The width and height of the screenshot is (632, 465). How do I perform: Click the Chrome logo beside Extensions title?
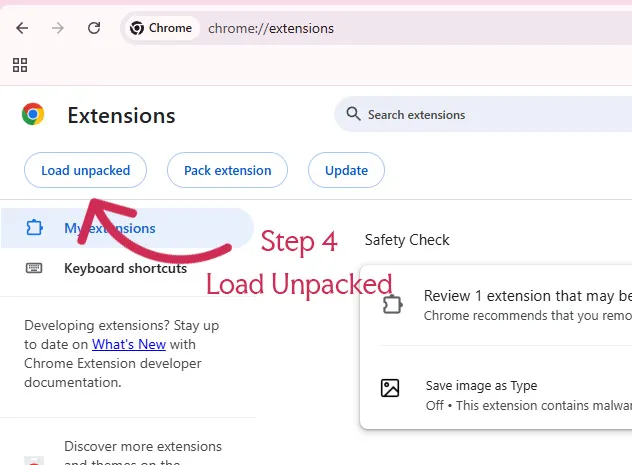(33, 114)
